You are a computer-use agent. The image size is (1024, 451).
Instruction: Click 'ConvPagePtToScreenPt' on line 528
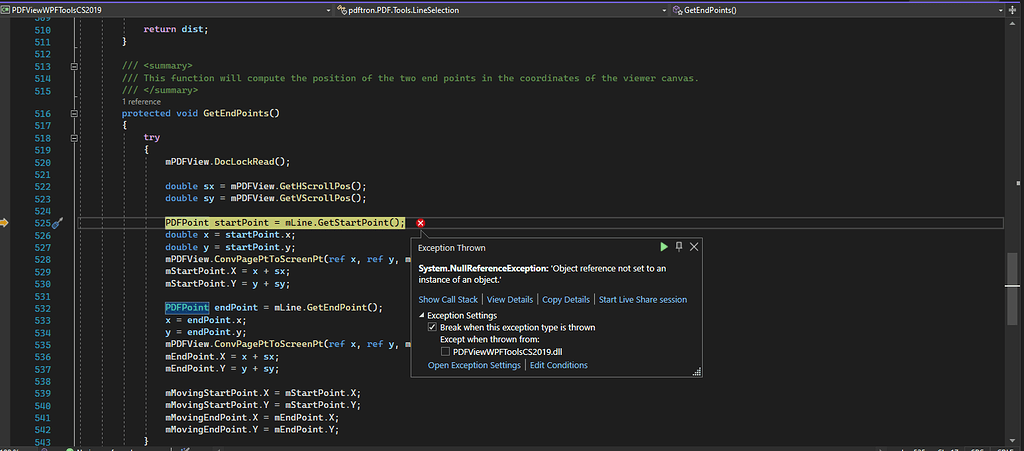[x=268, y=260]
